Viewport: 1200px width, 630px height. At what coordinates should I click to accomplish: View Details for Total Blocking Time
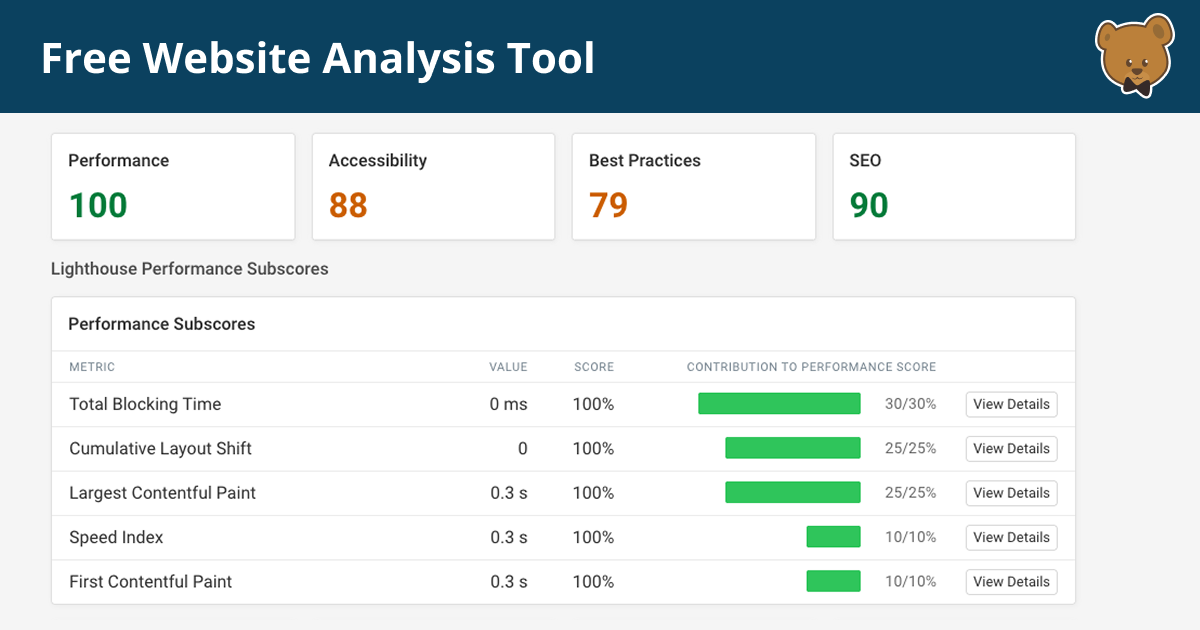point(1011,404)
